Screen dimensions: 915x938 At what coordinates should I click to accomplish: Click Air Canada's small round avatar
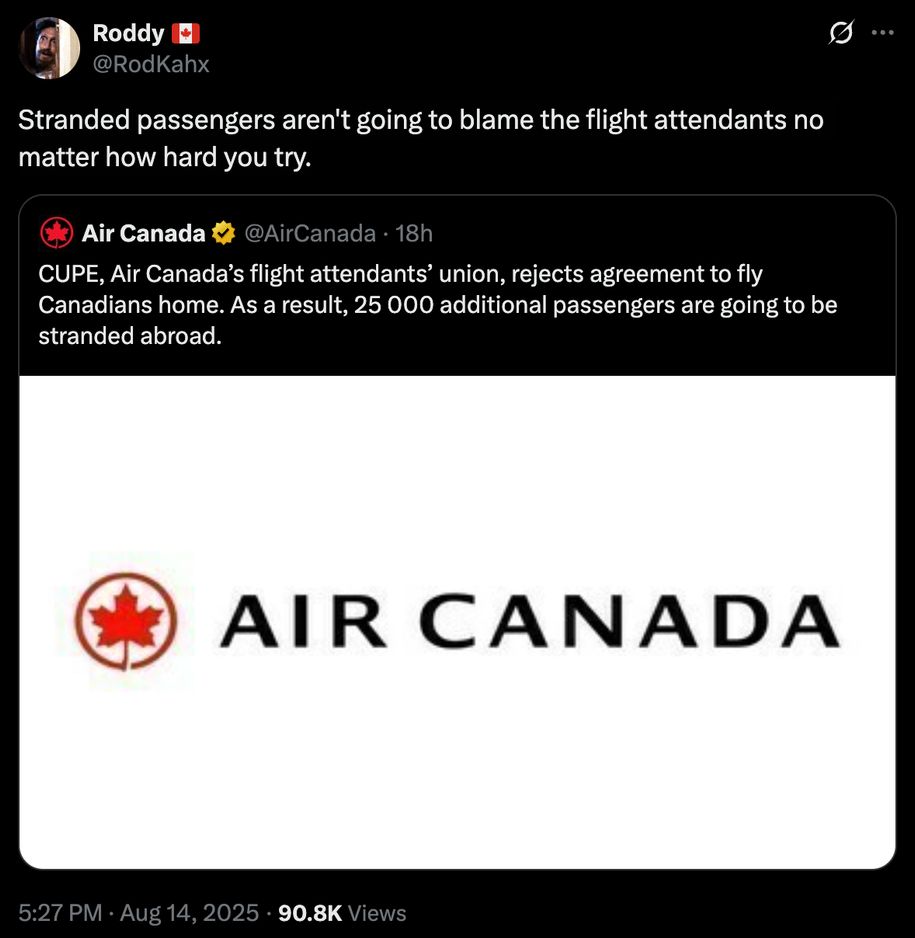[x=55, y=234]
